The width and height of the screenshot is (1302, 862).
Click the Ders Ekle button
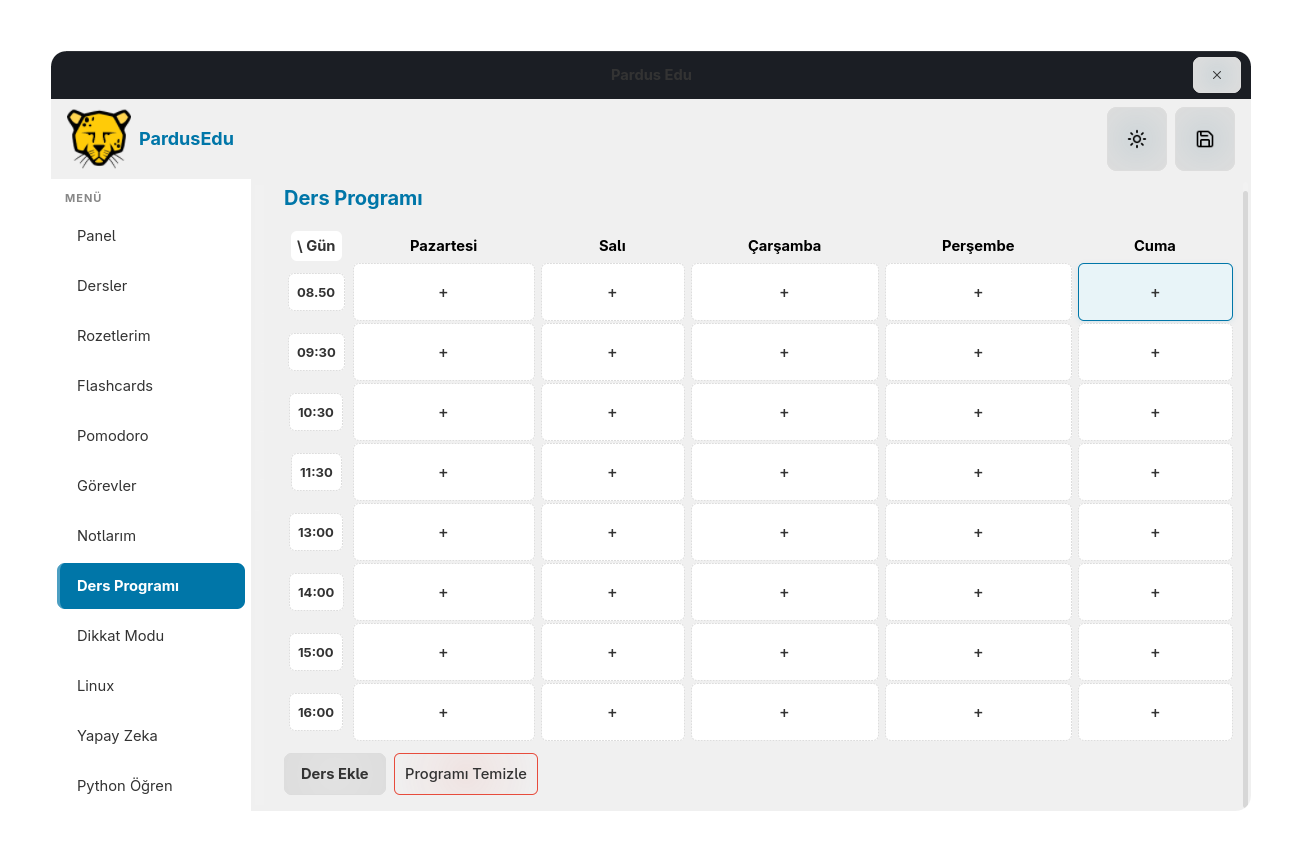[x=335, y=774]
